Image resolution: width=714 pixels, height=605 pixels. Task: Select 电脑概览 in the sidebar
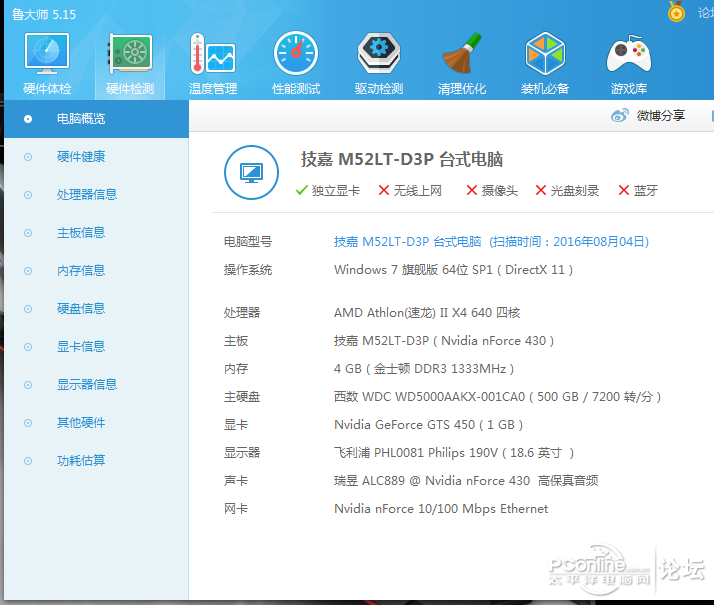[x=97, y=119]
